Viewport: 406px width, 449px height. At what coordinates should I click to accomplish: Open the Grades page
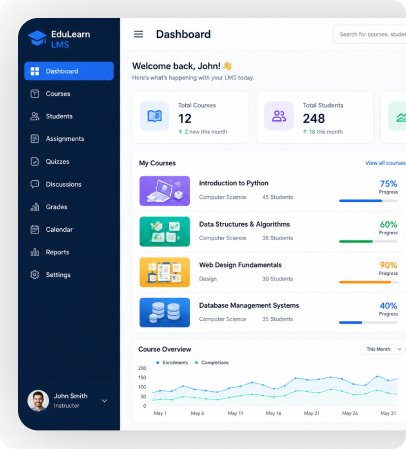56,207
